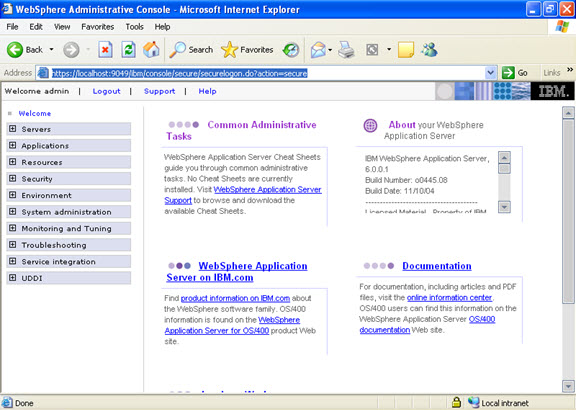
Task: Open the Help menu in menu bar
Action: coord(162,27)
